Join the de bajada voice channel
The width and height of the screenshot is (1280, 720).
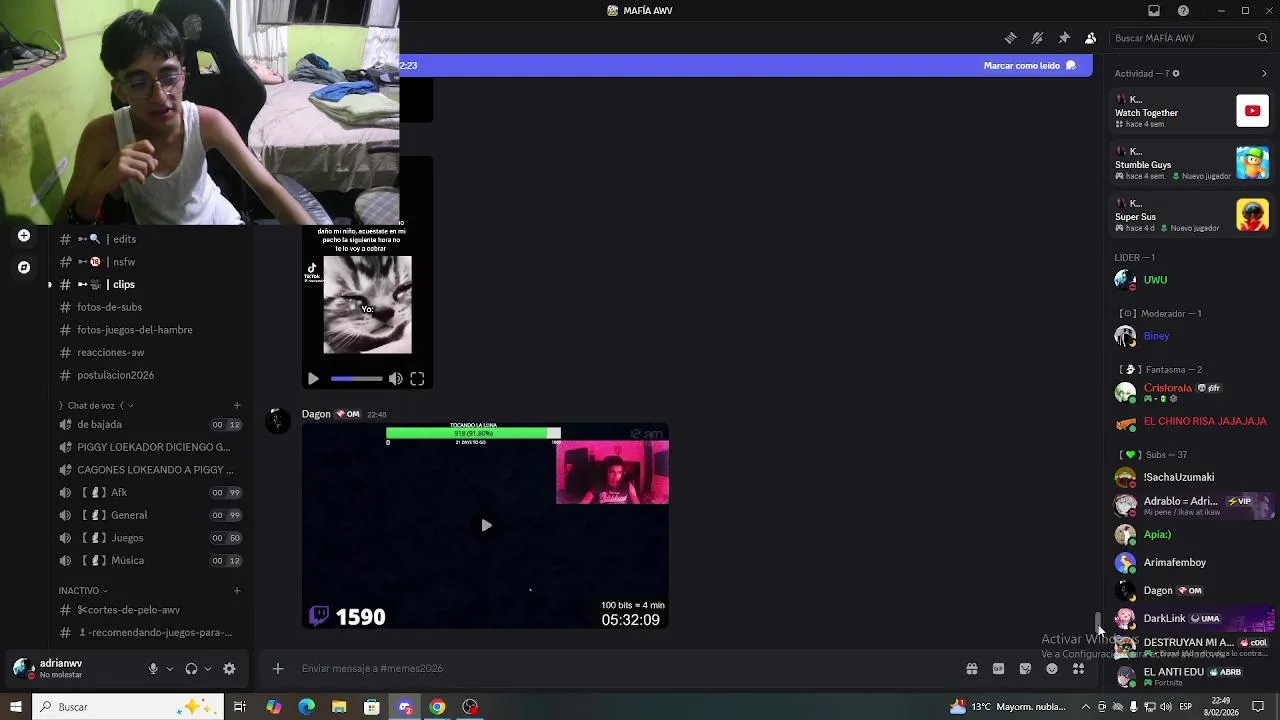point(150,424)
